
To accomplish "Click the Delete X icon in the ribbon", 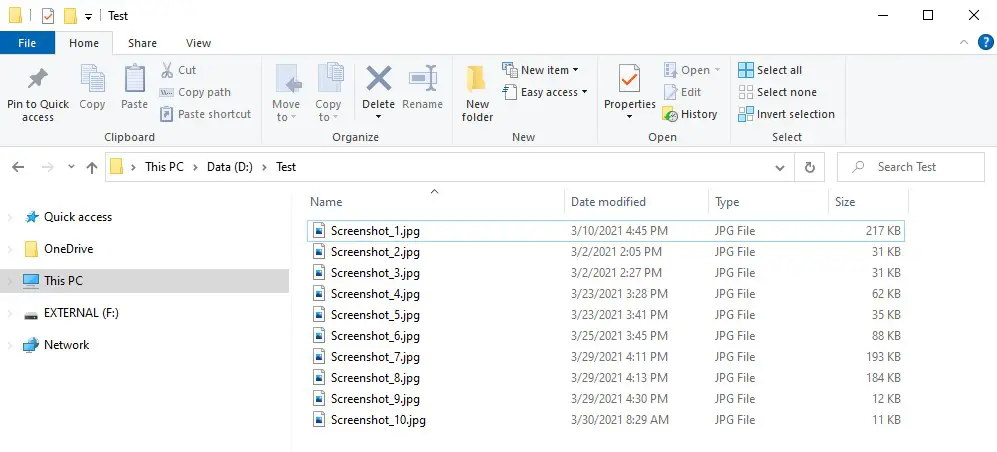I will [x=378, y=79].
